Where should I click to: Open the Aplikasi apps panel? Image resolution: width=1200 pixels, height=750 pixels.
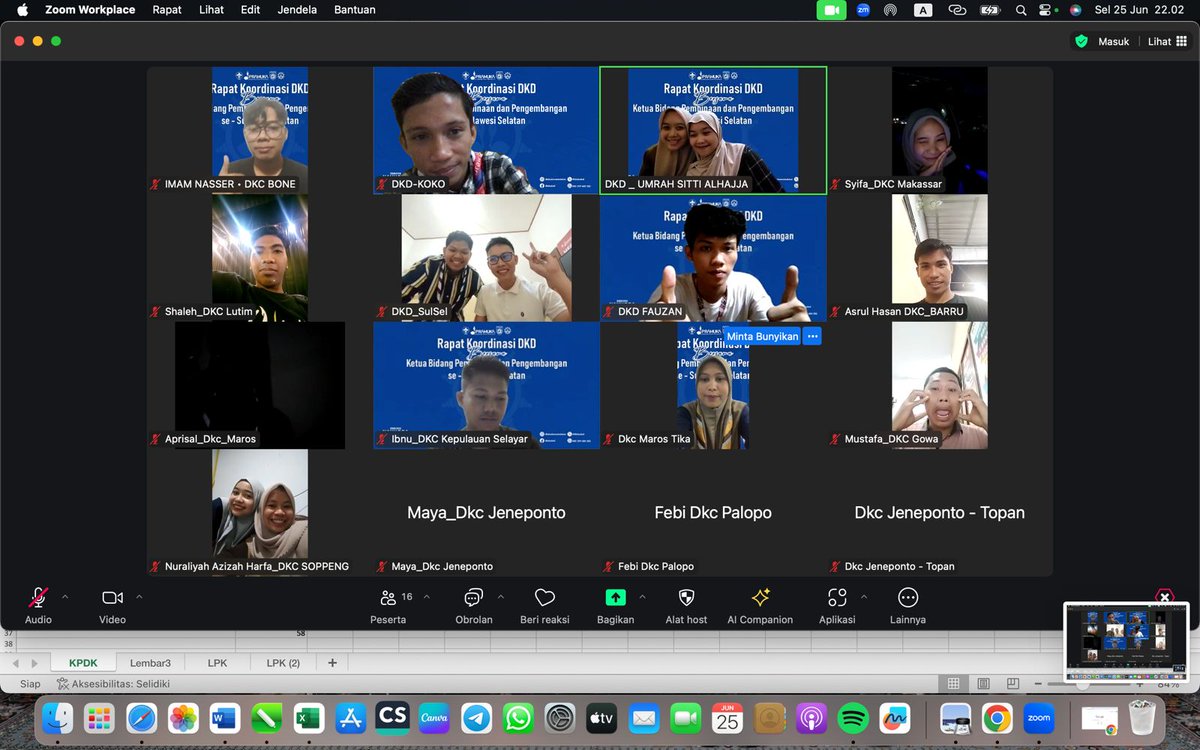[x=838, y=600]
